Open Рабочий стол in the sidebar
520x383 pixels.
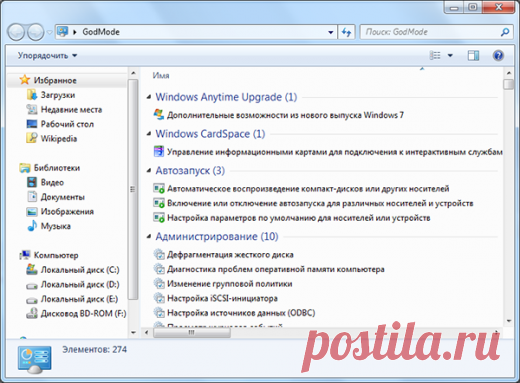click(x=67, y=124)
